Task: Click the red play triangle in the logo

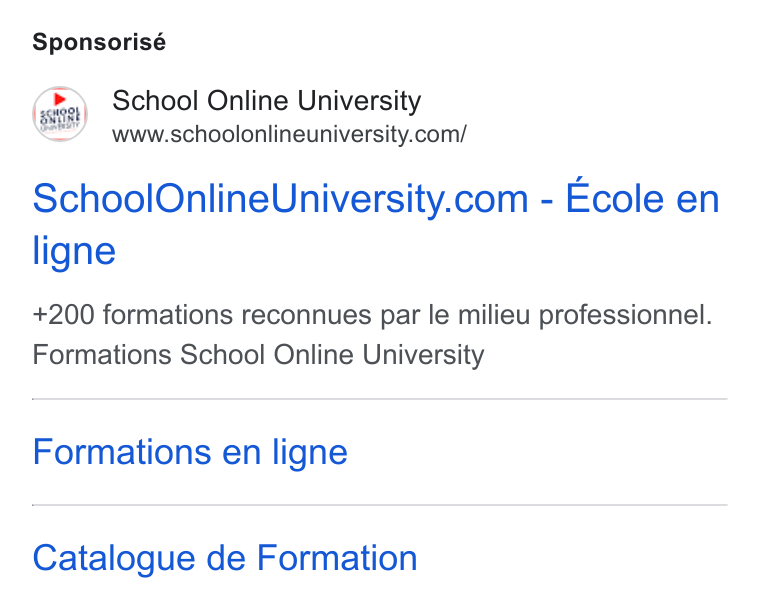Action: coord(60,99)
